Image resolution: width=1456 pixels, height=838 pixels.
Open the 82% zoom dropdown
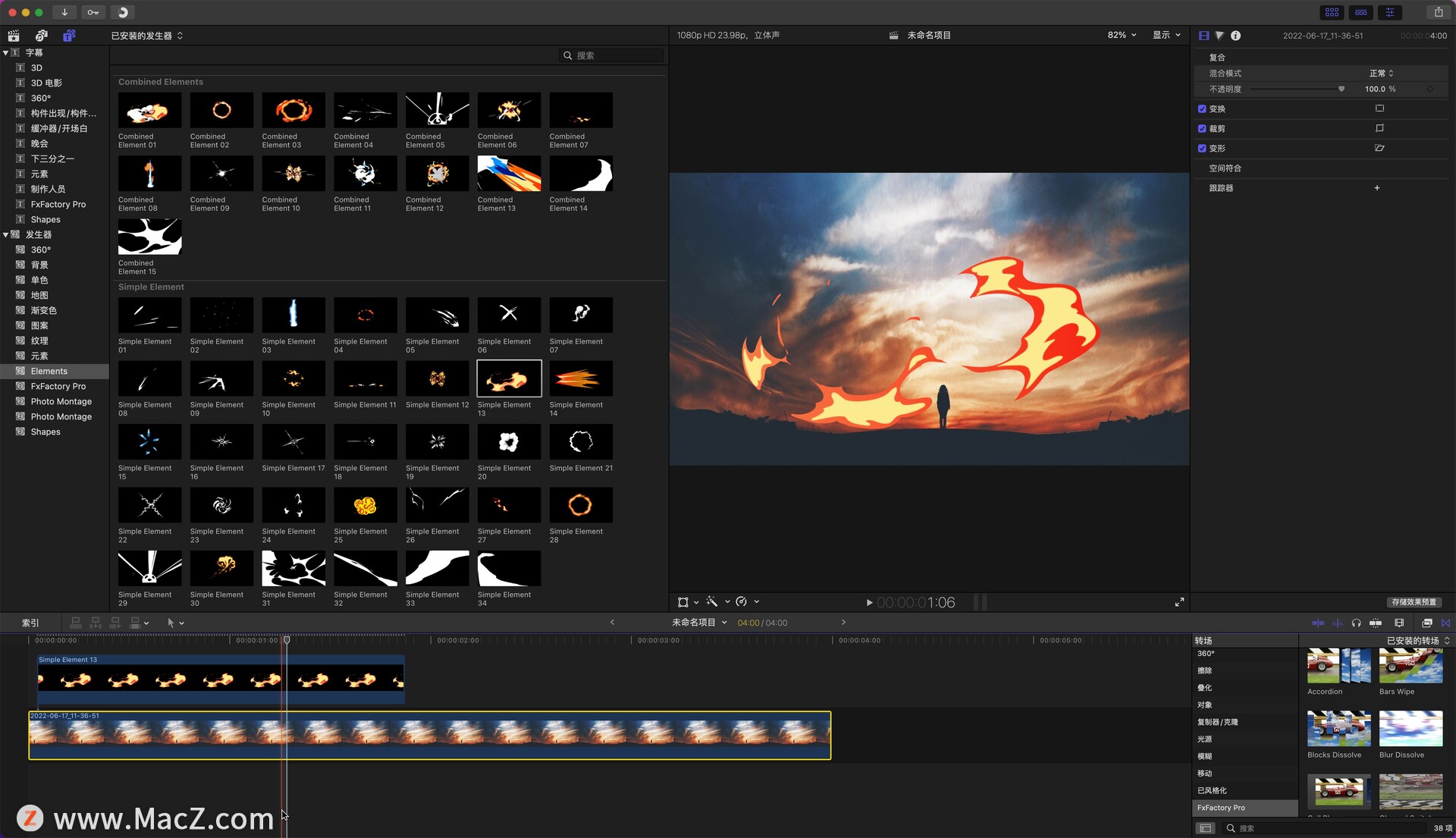pyautogui.click(x=1122, y=36)
